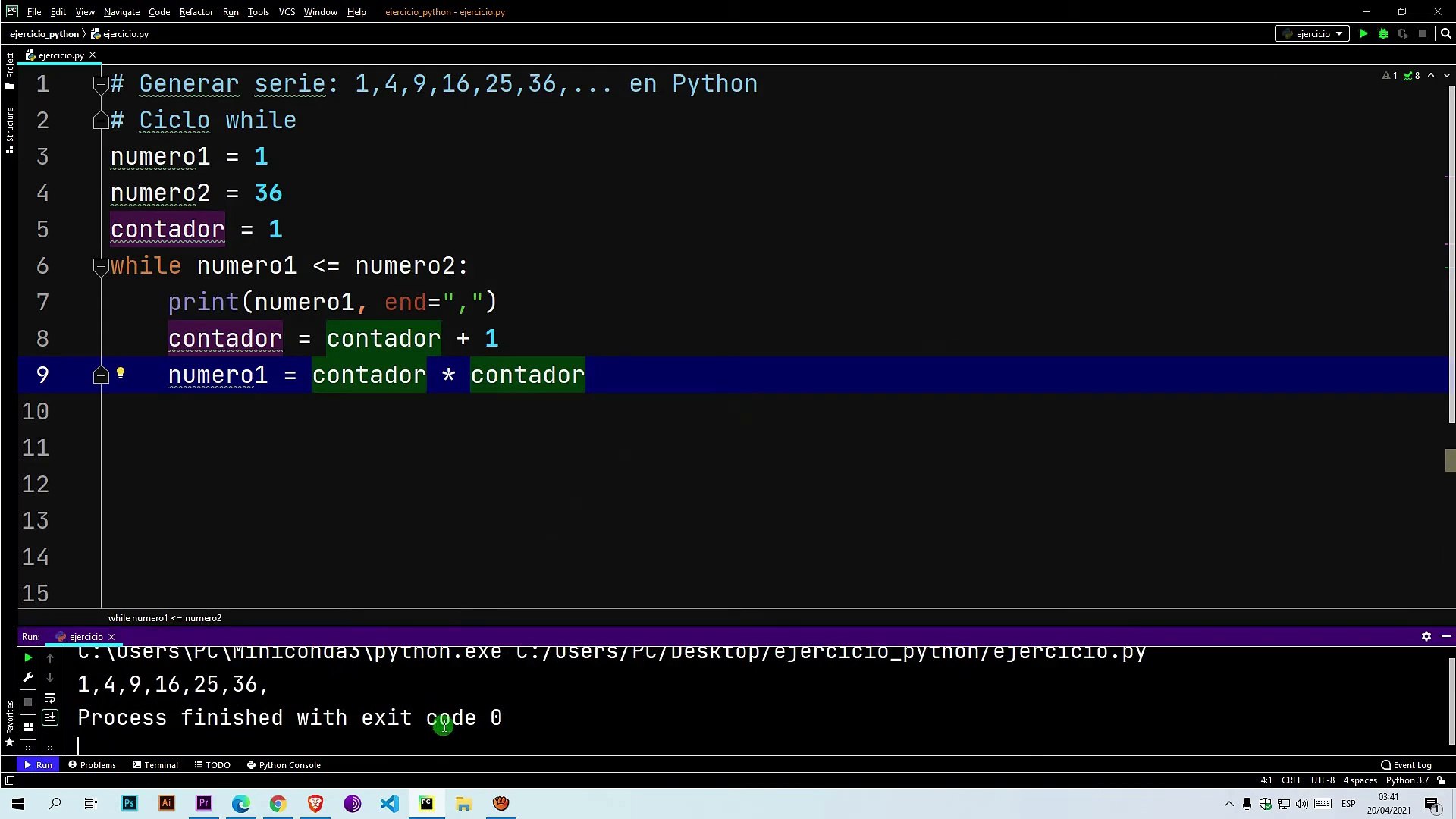
Task: Rerun the program in the Run panel
Action: coord(28,657)
